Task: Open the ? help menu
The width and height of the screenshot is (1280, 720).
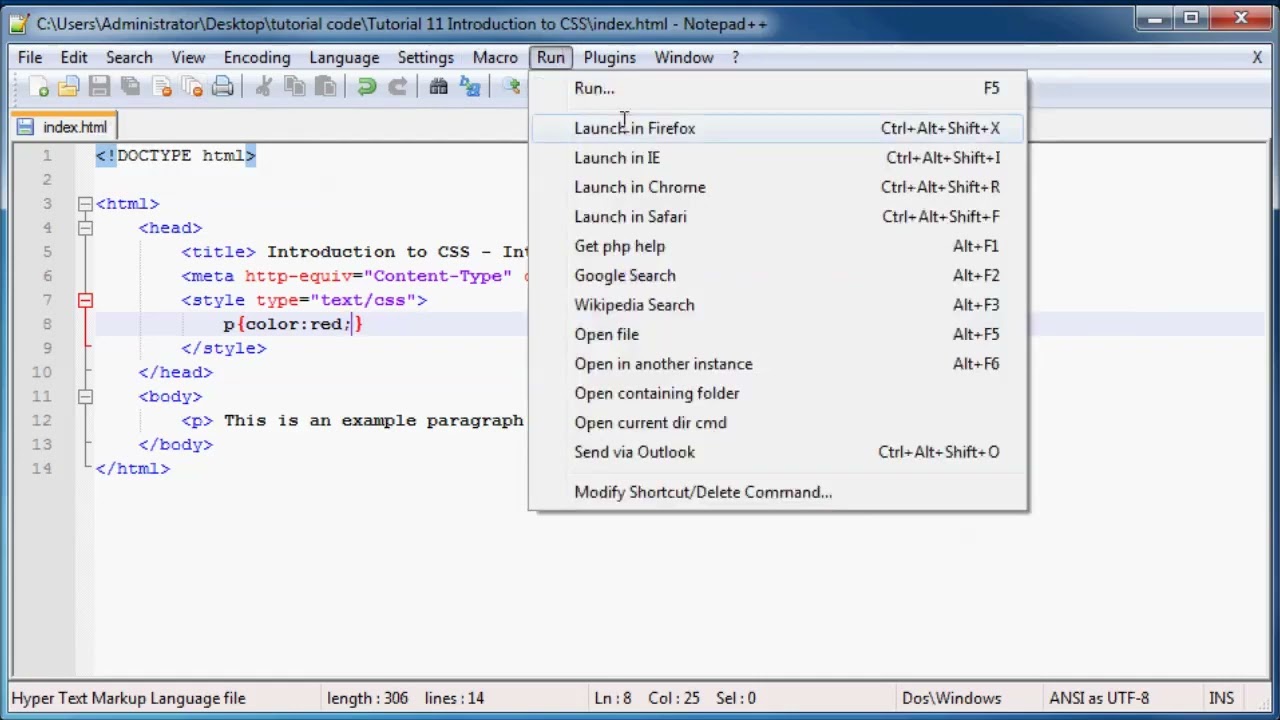Action: click(735, 58)
